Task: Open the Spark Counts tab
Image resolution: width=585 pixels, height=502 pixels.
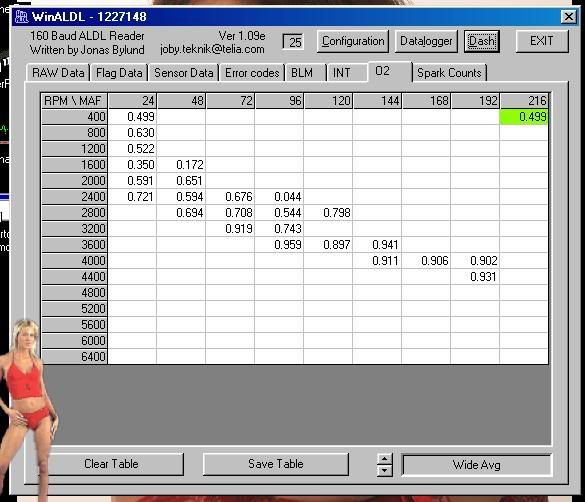Action: 449,73
